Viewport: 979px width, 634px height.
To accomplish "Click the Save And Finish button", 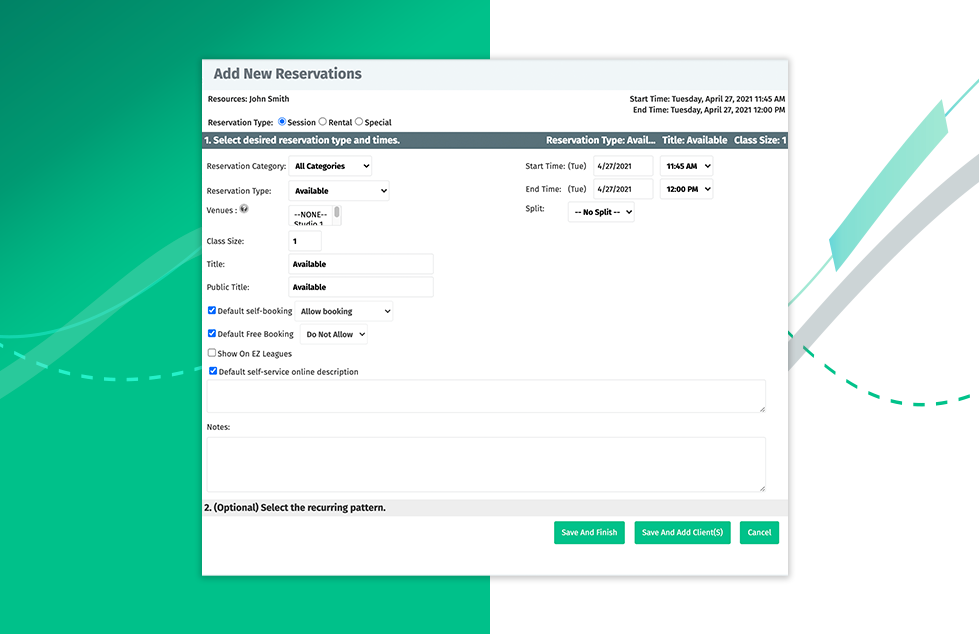I will (x=590, y=532).
